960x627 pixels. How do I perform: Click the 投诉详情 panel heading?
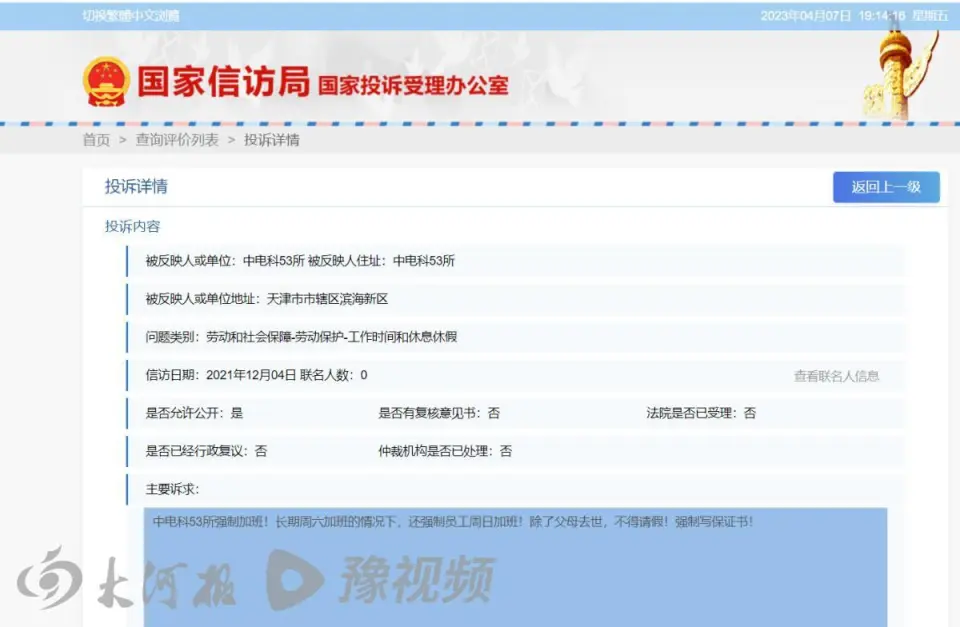tap(136, 187)
